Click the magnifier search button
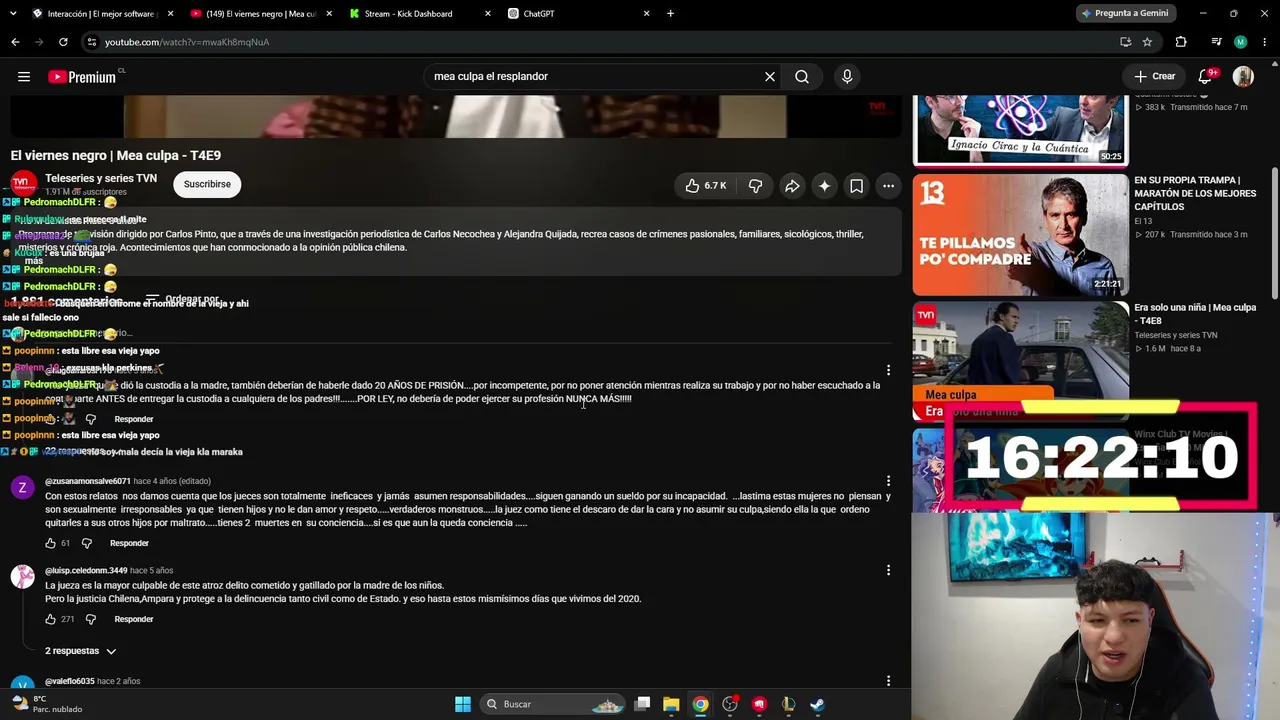The height and width of the screenshot is (720, 1280). pos(802,76)
